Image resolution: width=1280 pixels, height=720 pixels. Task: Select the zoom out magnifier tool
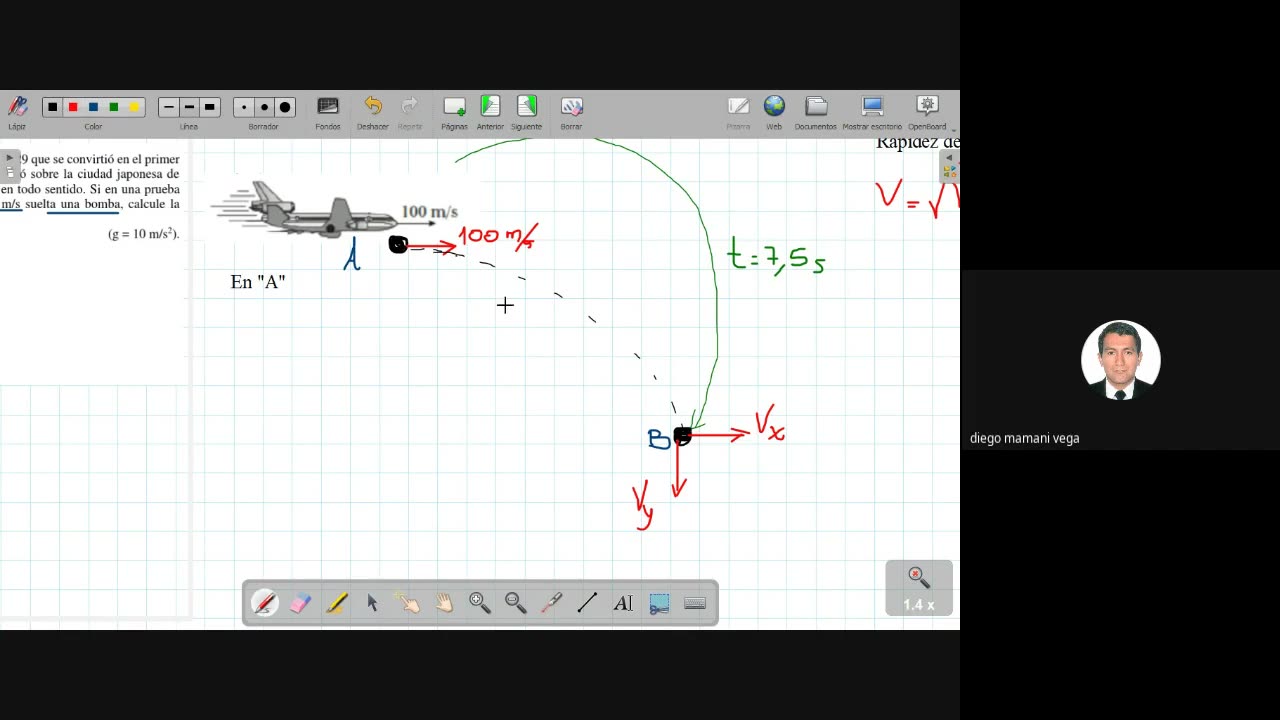click(516, 603)
